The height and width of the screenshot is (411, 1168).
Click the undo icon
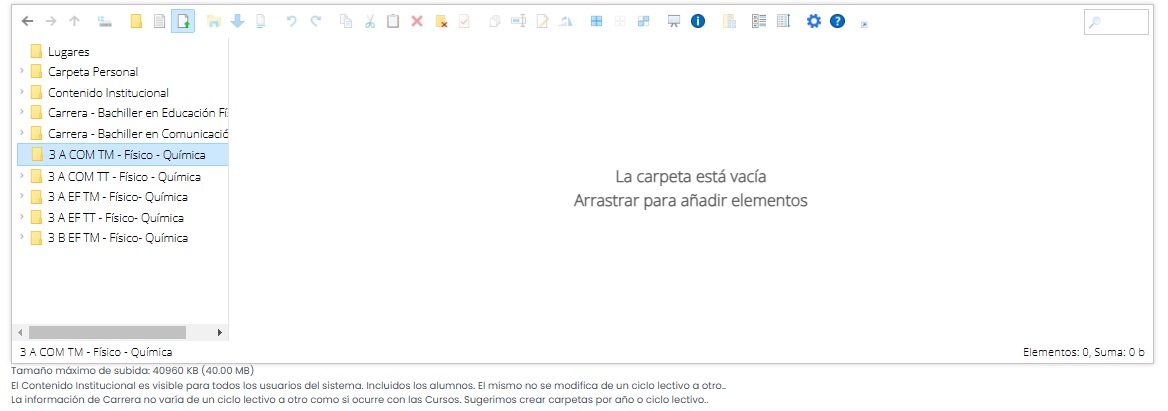[x=291, y=22]
